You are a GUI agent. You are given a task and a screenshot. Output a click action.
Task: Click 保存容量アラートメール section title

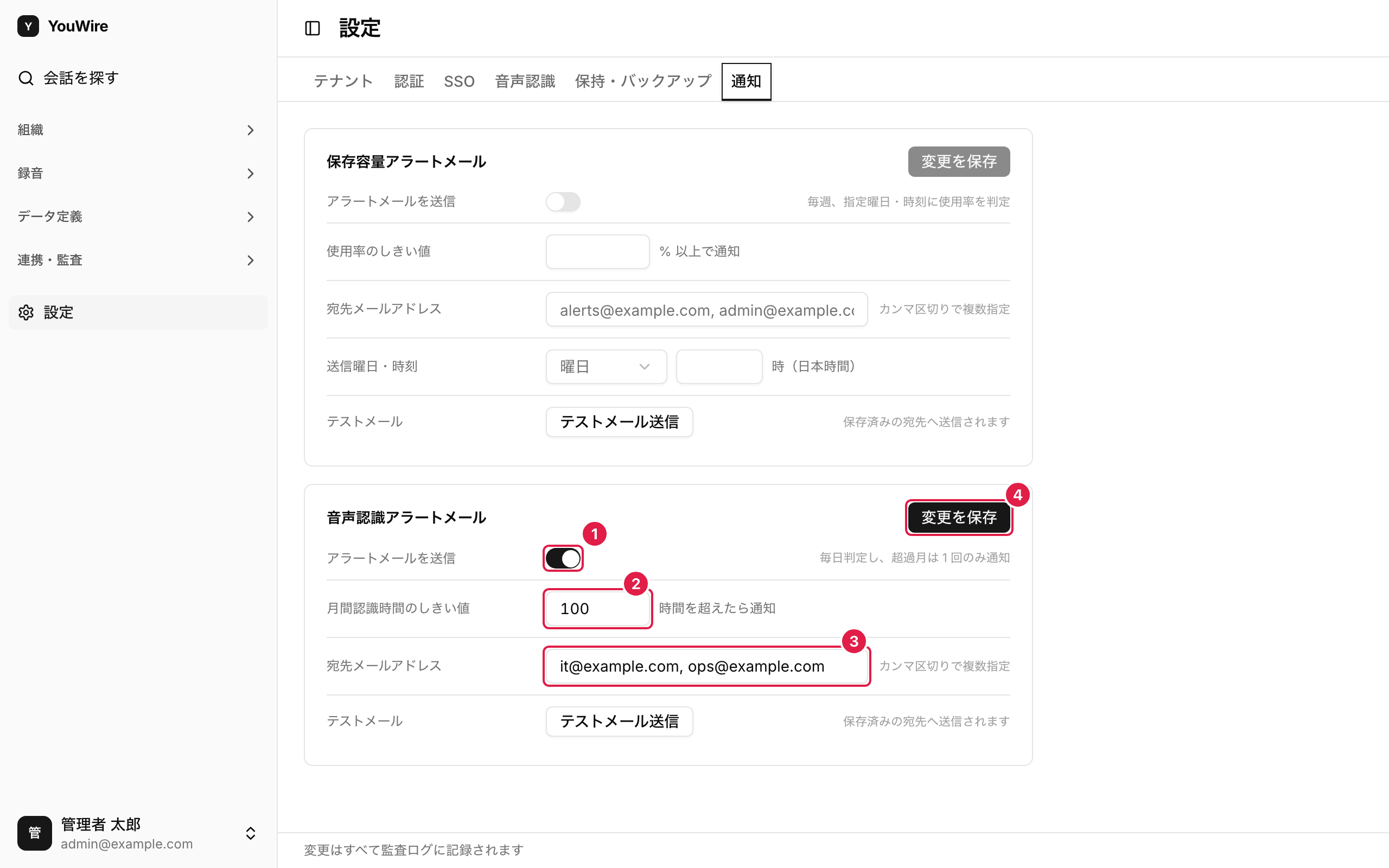point(406,162)
